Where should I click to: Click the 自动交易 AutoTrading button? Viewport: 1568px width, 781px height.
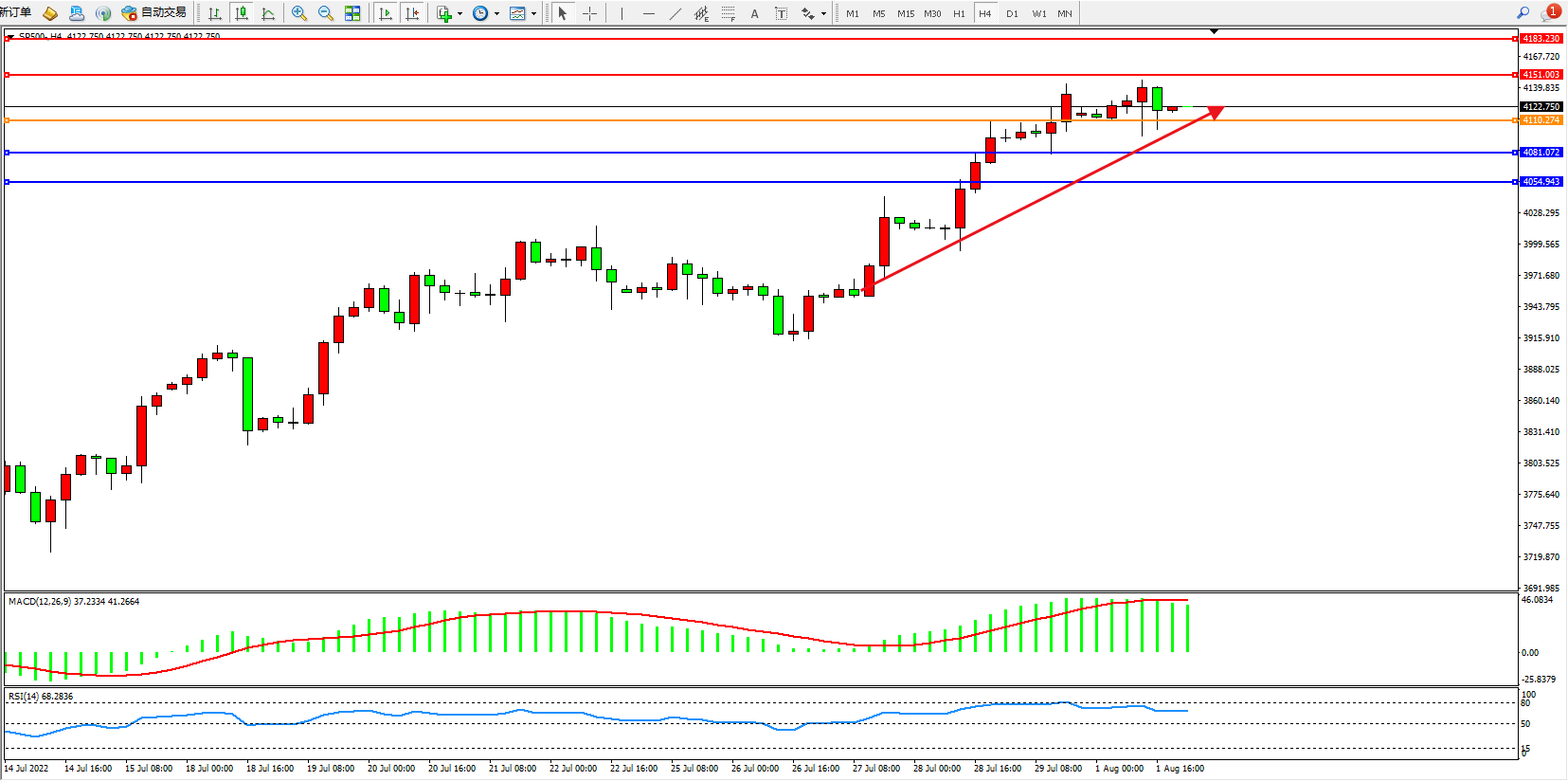click(x=154, y=13)
